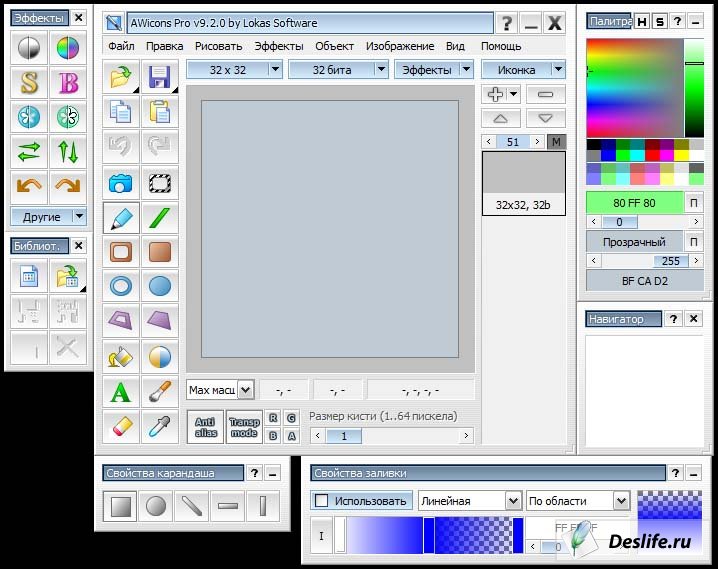Select the square pencil tip shape

[120, 506]
